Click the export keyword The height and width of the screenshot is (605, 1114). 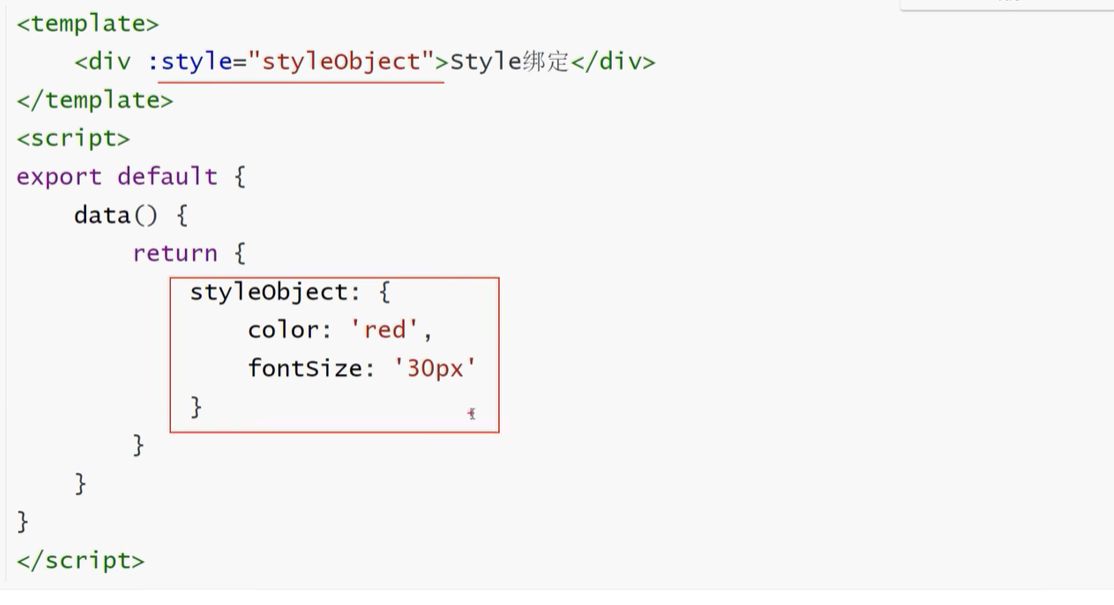[58, 177]
